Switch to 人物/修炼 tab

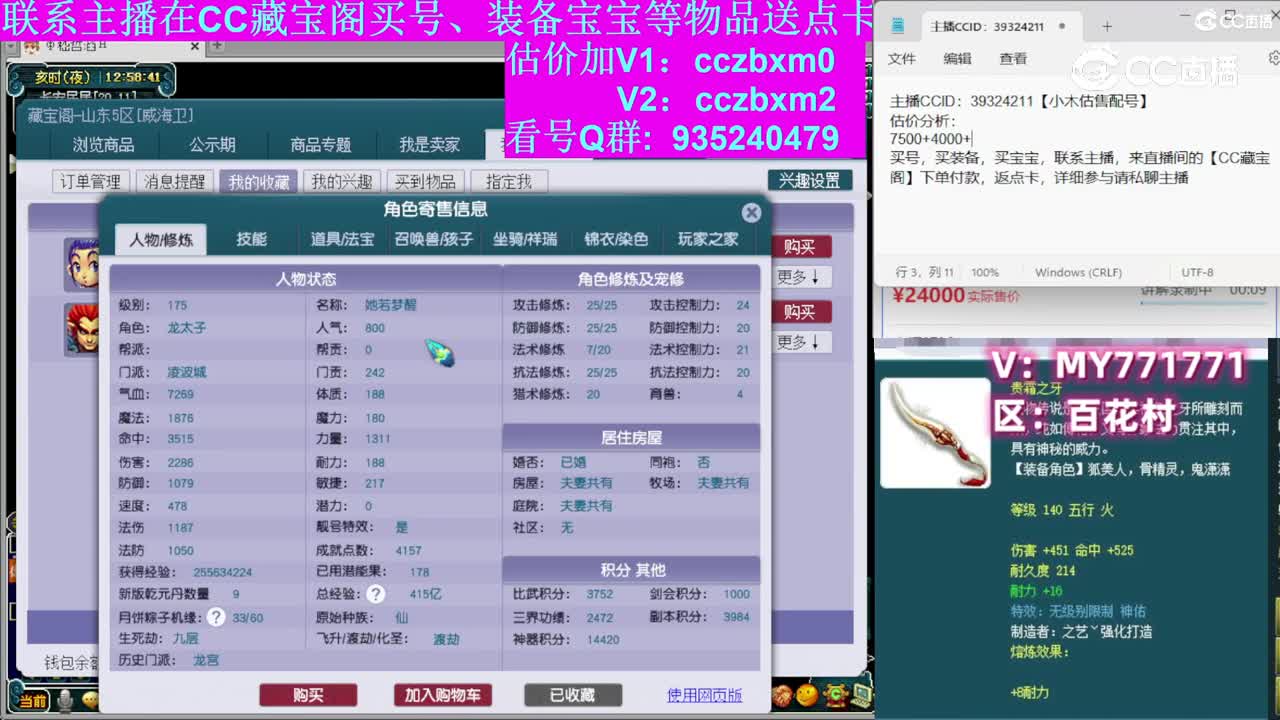tap(161, 240)
